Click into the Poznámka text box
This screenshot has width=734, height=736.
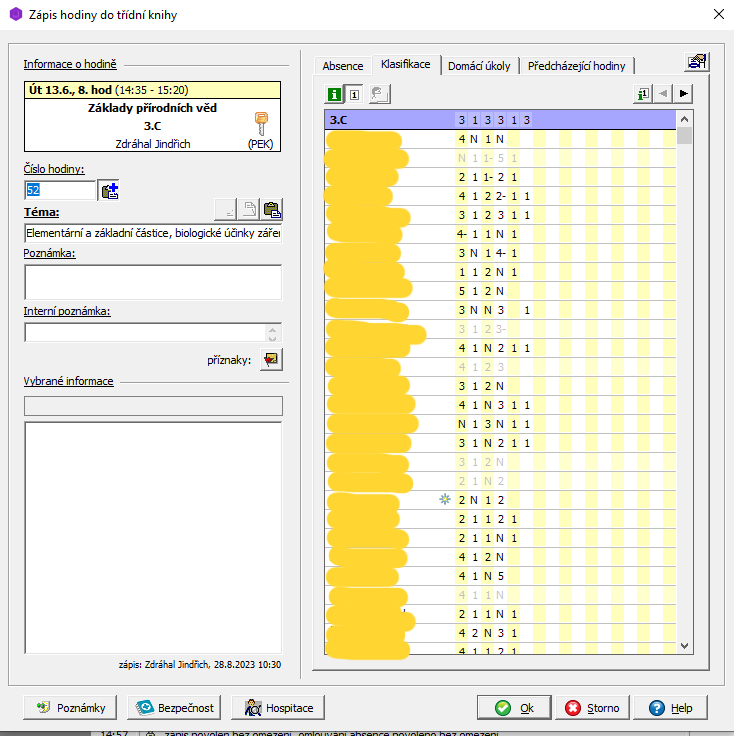point(153,282)
